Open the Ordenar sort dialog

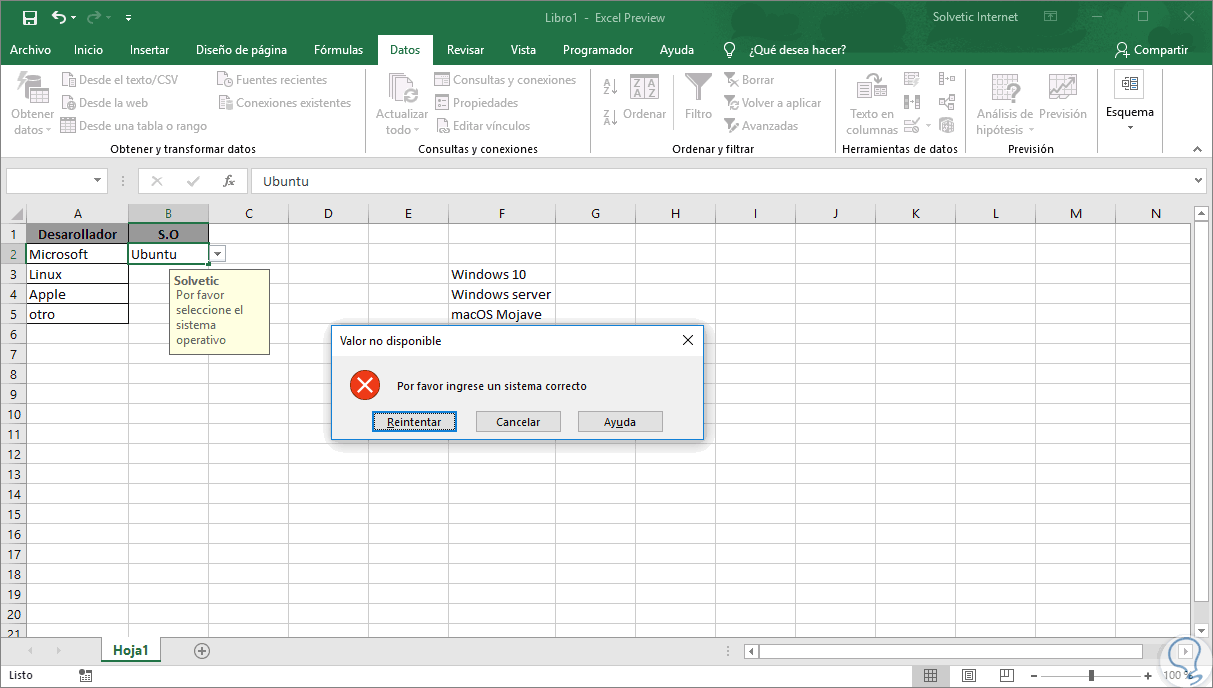(644, 97)
